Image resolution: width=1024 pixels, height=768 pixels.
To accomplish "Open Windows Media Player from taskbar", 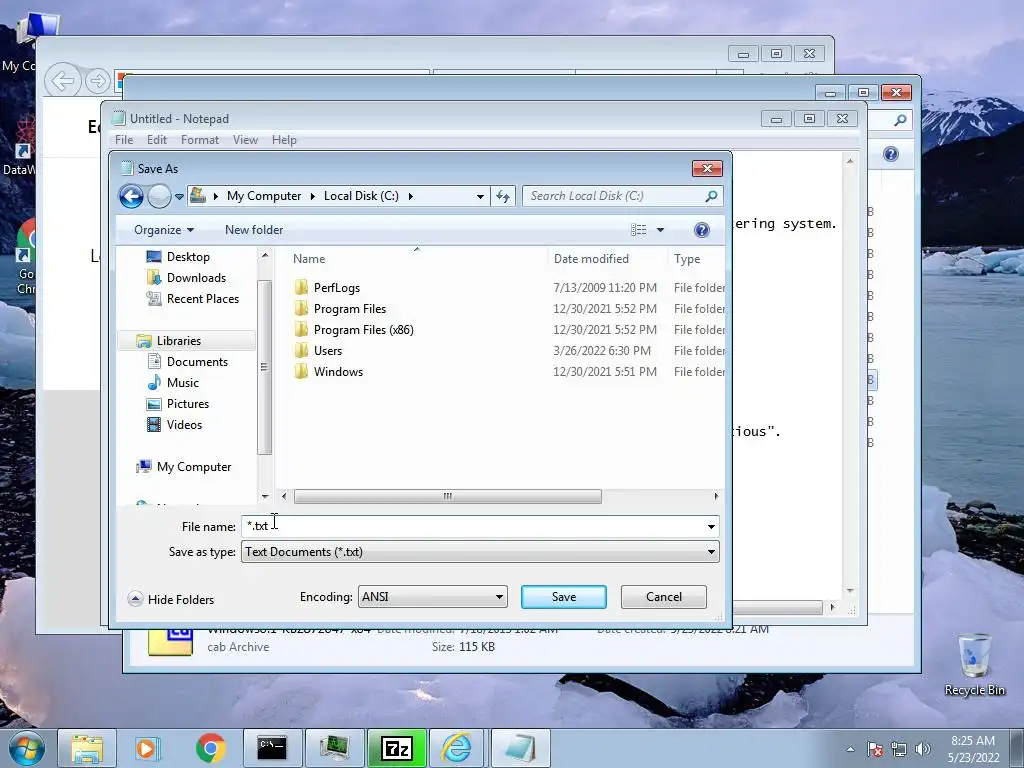I will pyautogui.click(x=148, y=748).
